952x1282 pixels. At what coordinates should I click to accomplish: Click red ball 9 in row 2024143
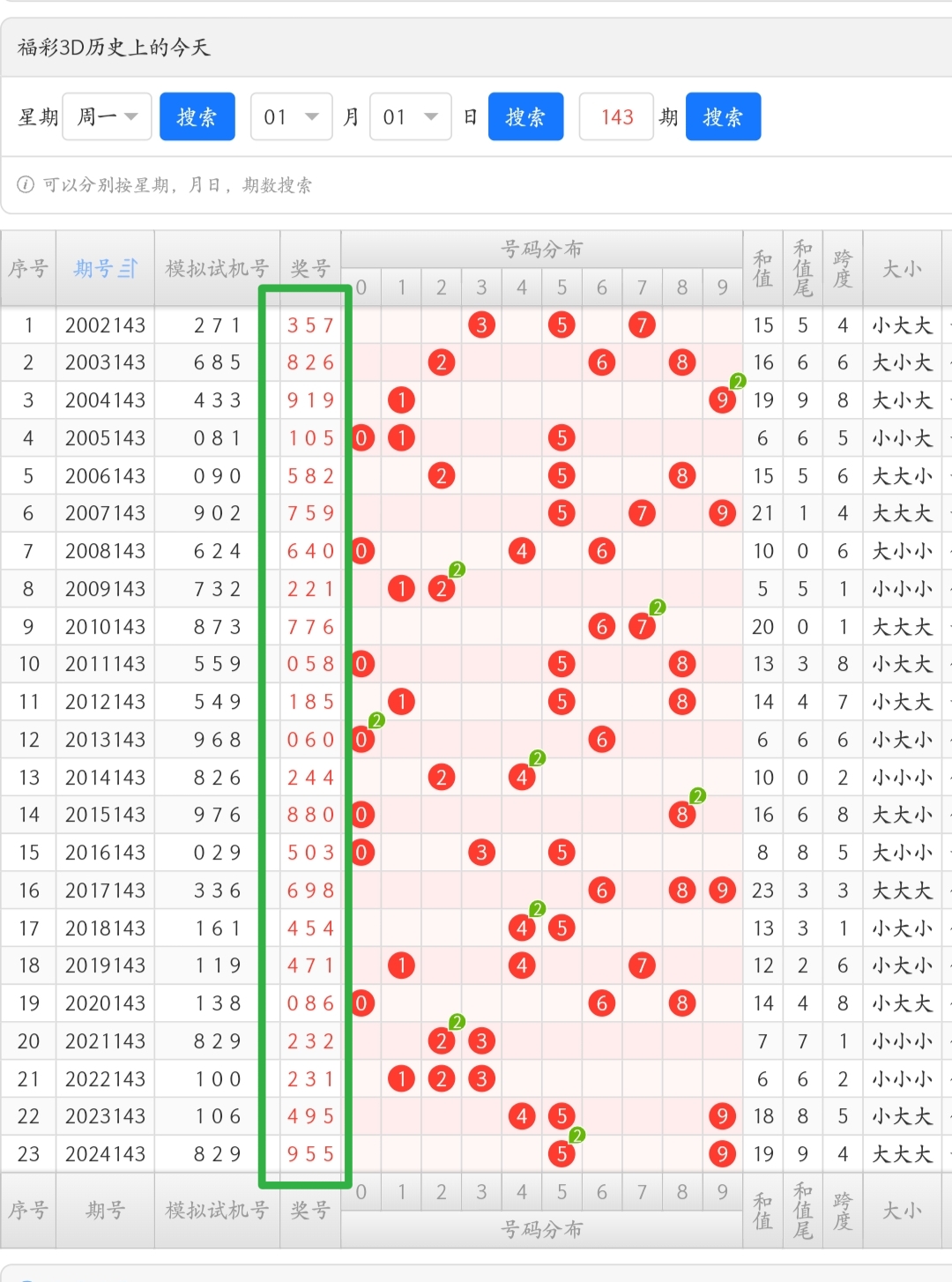(x=722, y=1154)
